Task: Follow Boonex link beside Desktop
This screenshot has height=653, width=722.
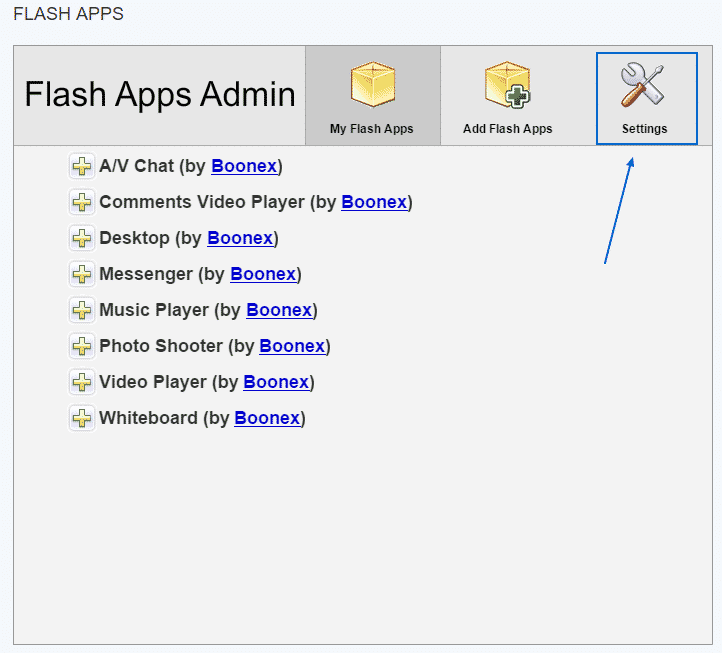Action: 240,238
